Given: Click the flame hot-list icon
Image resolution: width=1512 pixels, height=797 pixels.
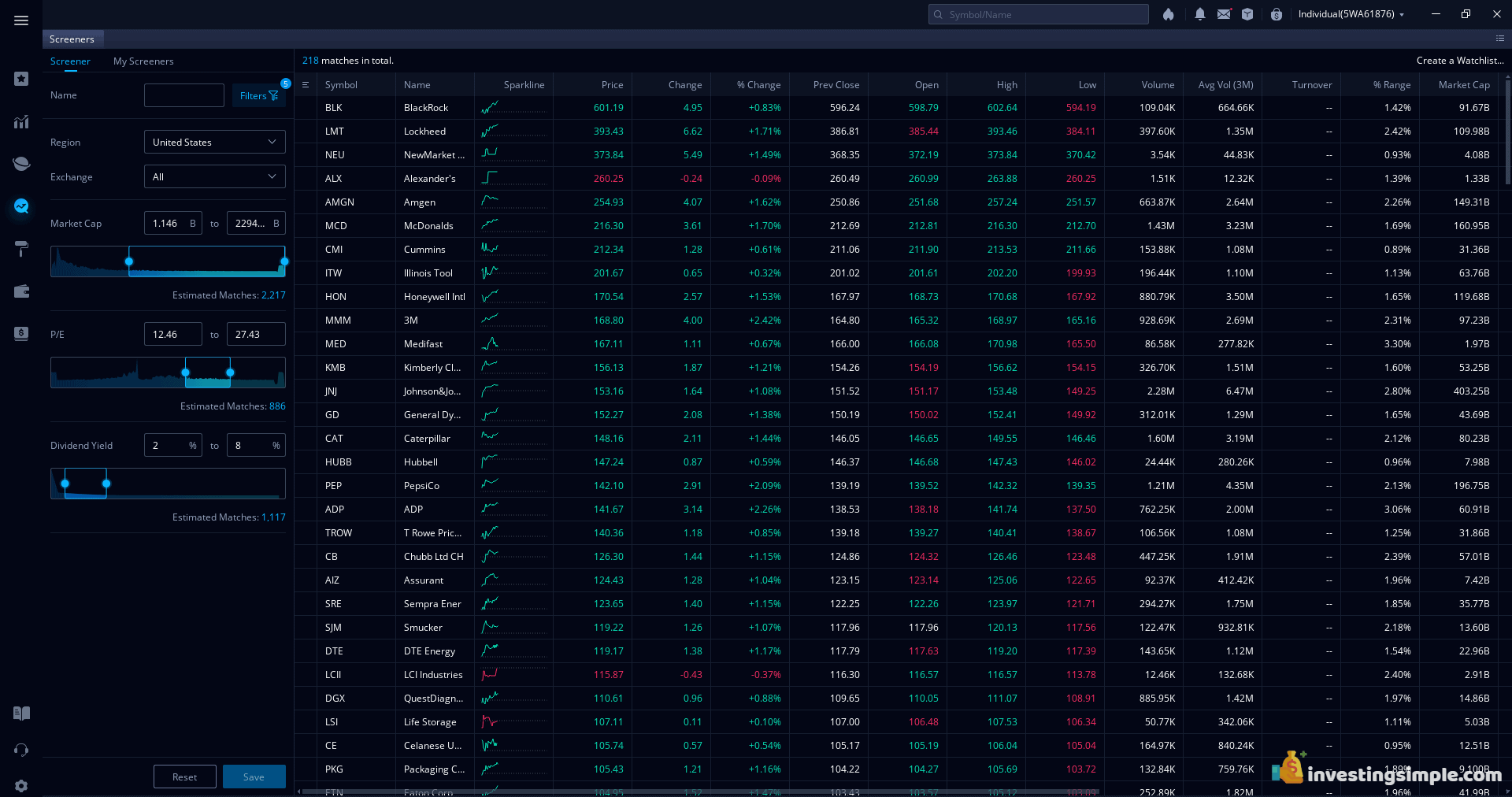Looking at the screenshot, I should pyautogui.click(x=1169, y=14).
